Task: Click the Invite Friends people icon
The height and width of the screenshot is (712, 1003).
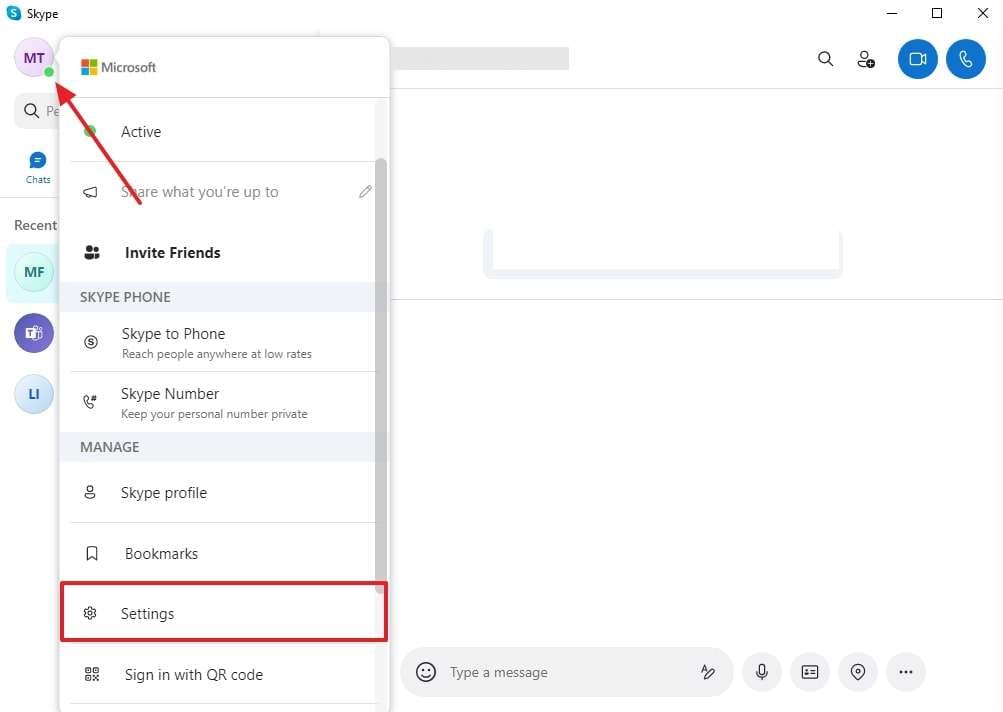Action: (x=92, y=252)
